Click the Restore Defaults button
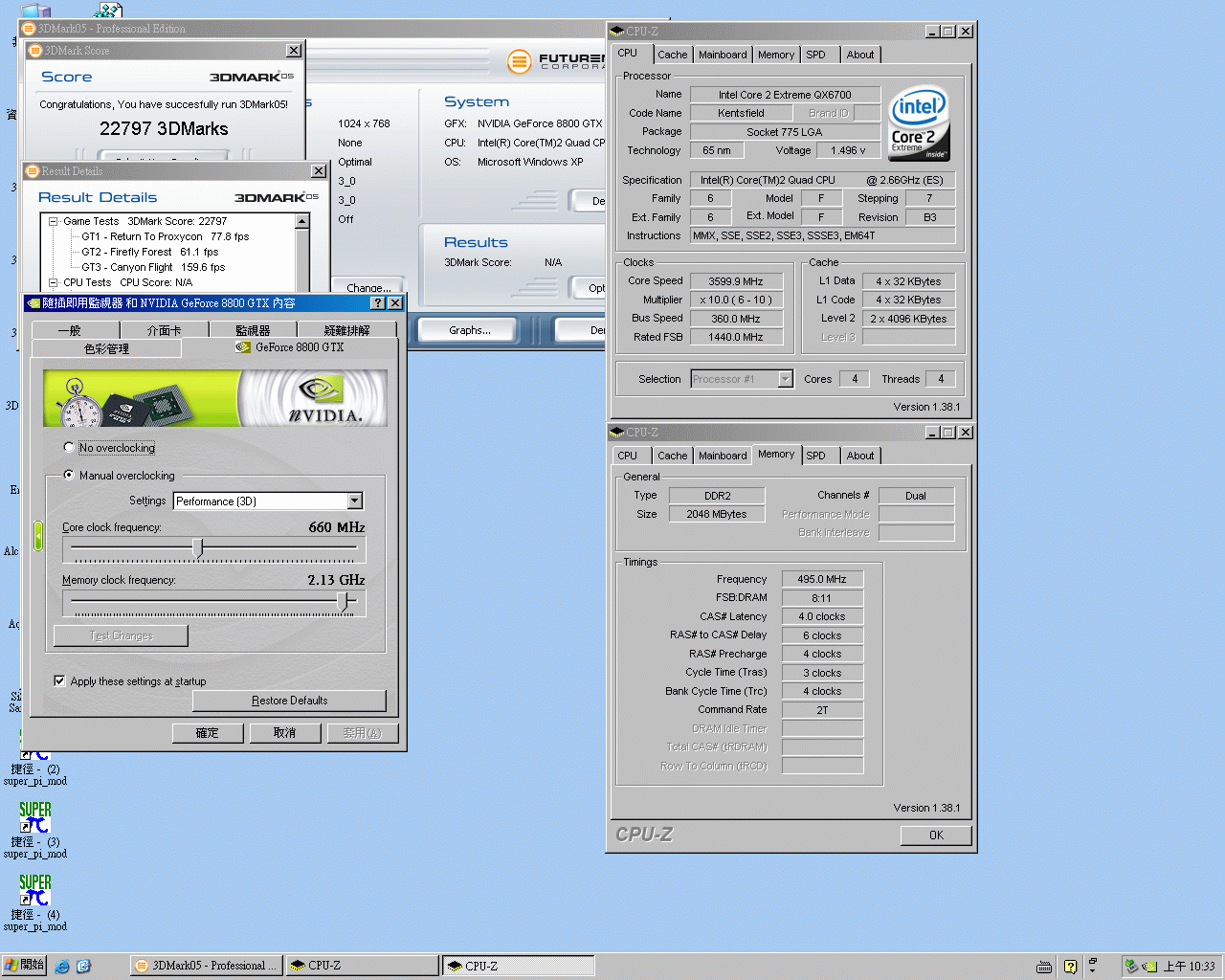The width and height of the screenshot is (1225, 980). (289, 701)
